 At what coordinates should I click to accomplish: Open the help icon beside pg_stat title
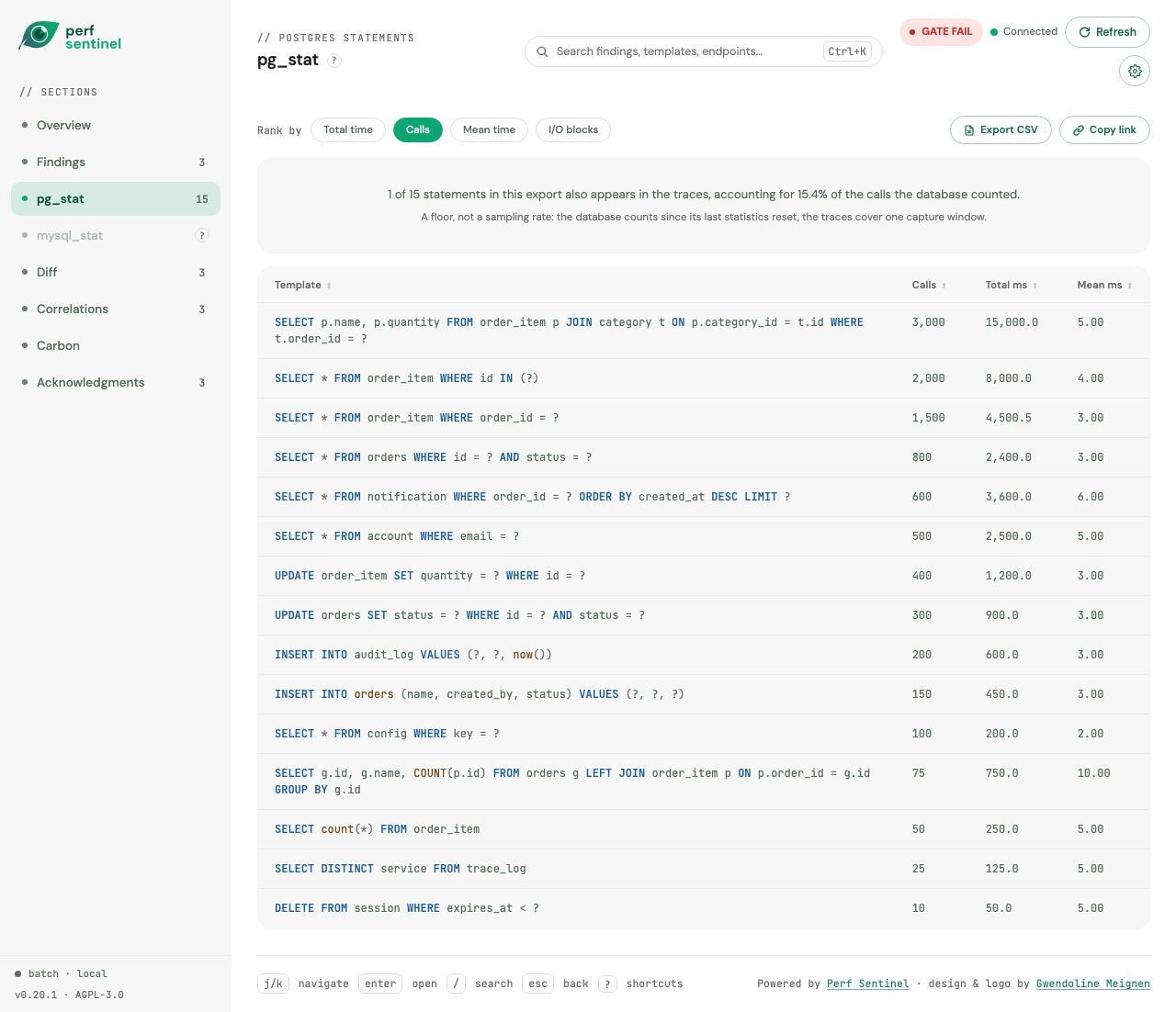[x=335, y=60]
